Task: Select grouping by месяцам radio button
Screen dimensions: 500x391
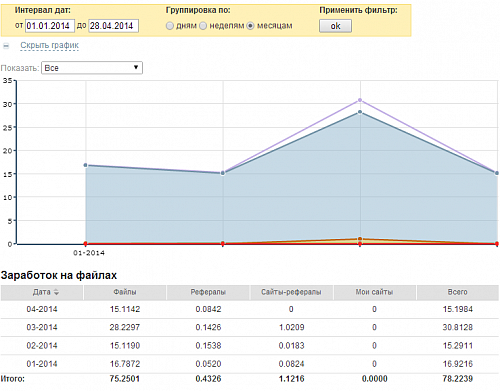Action: pyautogui.click(x=250, y=26)
